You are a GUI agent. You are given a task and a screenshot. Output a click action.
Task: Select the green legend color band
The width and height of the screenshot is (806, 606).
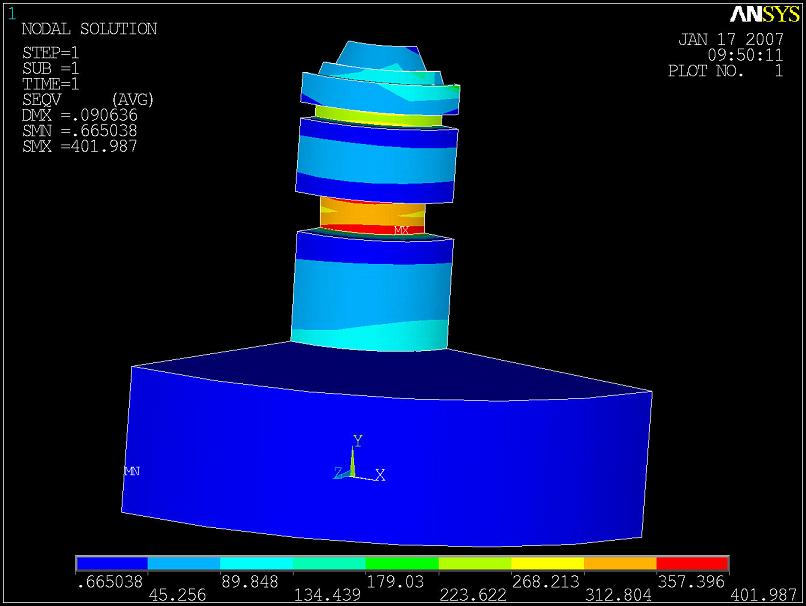(x=402, y=564)
